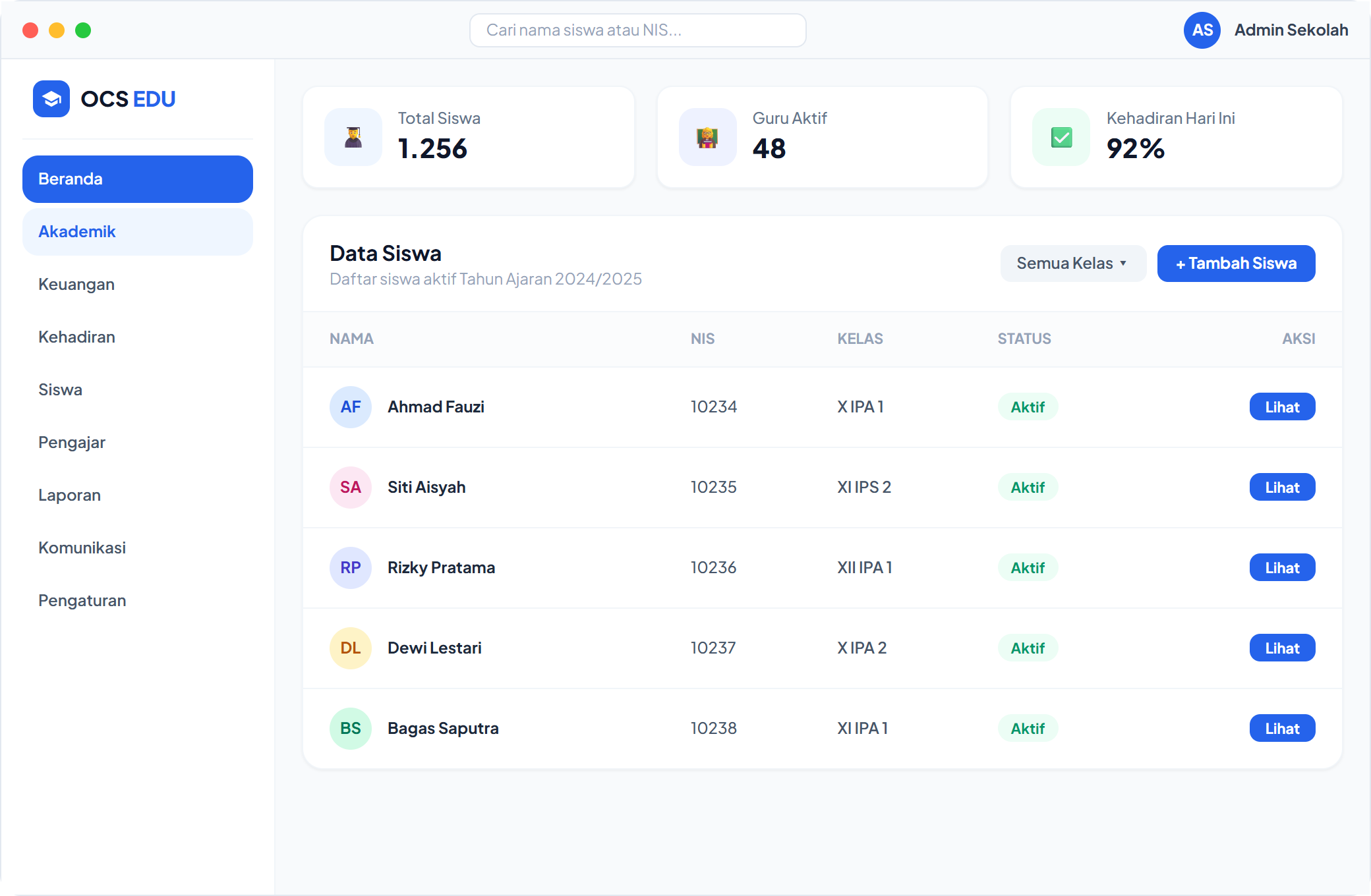Click NIS value 10235

coord(713,488)
